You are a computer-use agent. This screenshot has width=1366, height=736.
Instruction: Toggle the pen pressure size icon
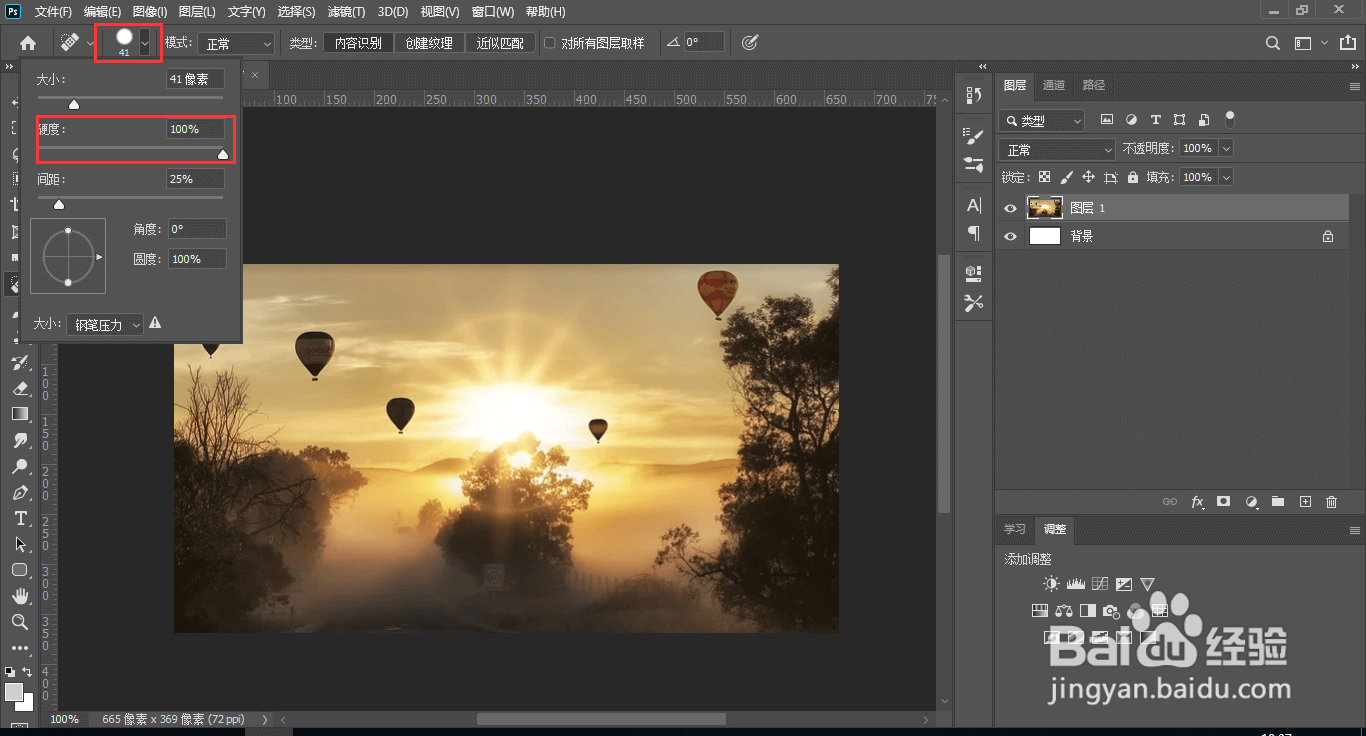pyautogui.click(x=750, y=43)
